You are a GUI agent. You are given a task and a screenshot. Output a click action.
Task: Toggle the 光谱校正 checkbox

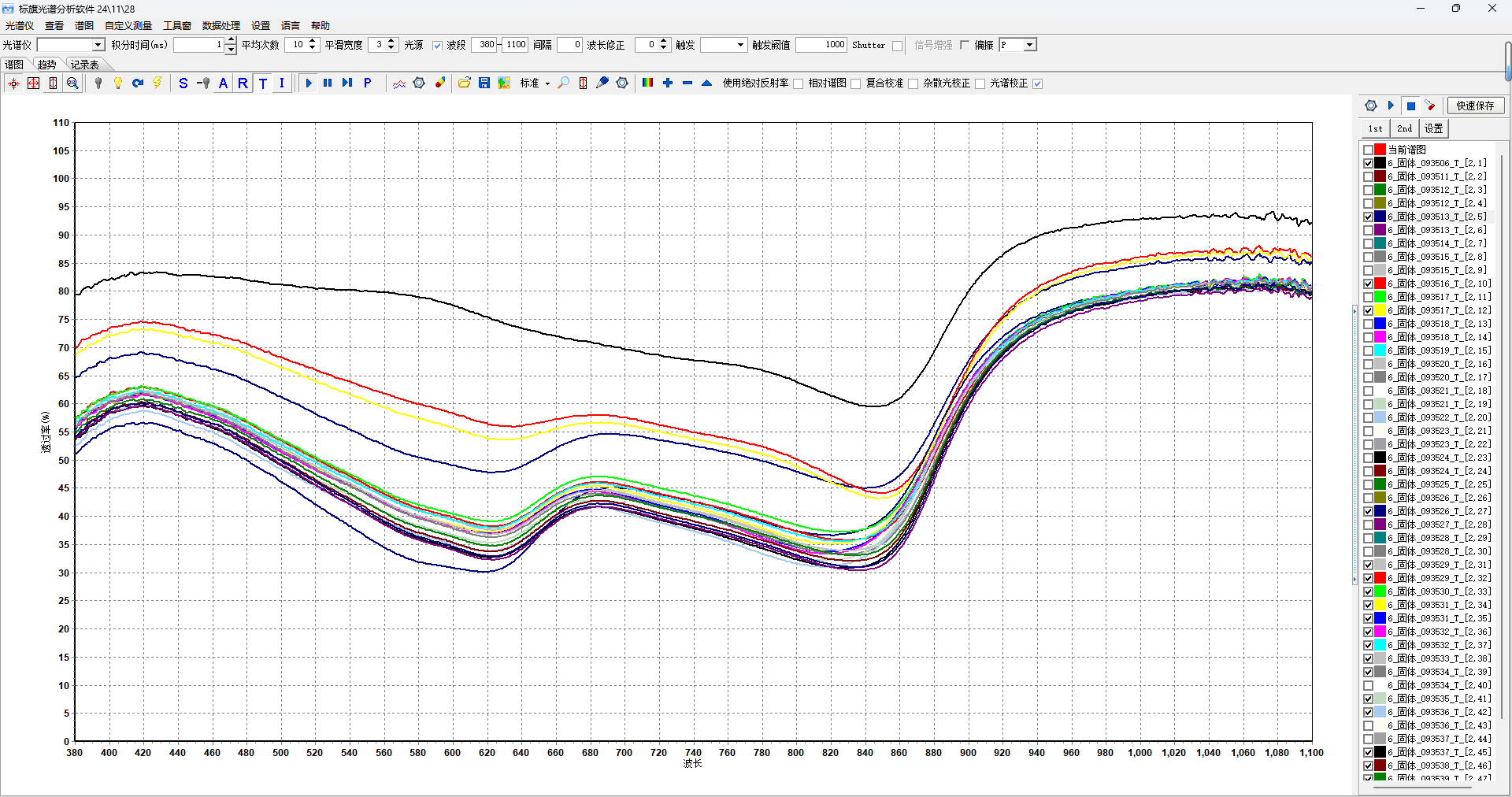[x=1038, y=83]
